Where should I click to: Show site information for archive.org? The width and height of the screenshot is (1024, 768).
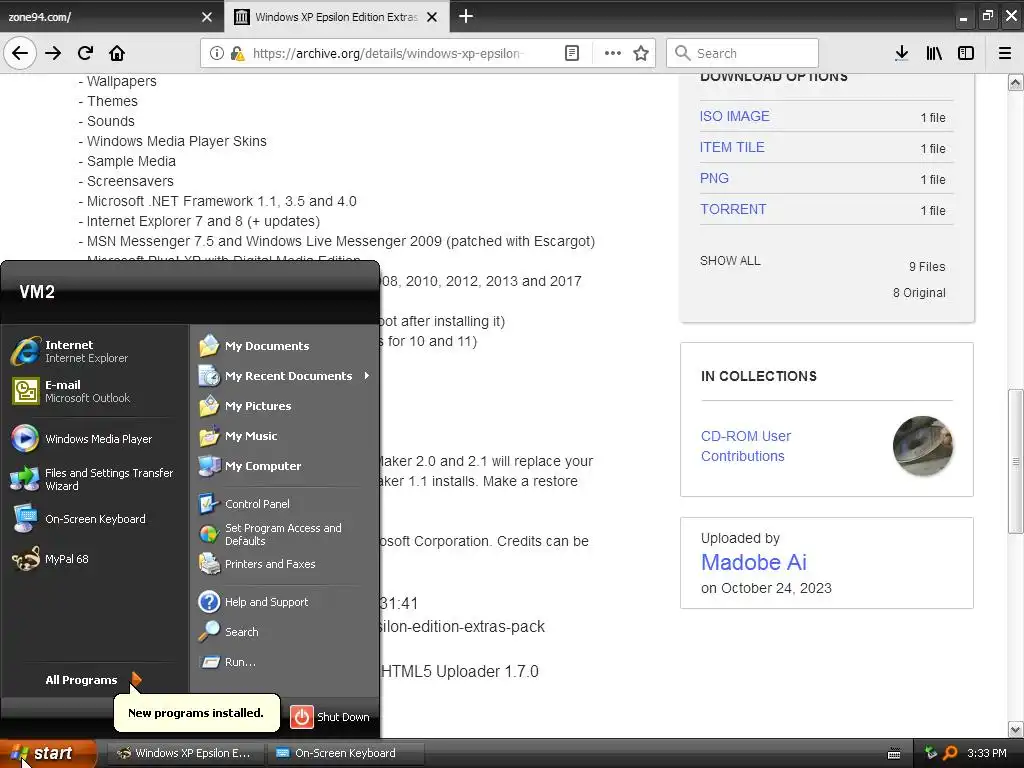point(216,53)
